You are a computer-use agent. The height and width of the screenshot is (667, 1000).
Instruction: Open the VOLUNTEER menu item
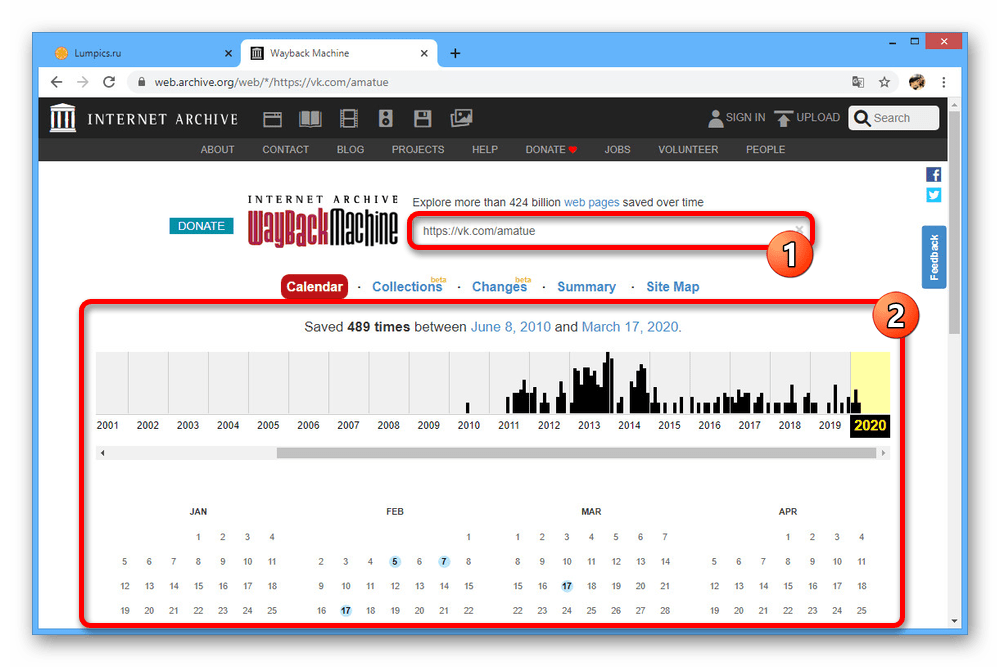coord(688,150)
